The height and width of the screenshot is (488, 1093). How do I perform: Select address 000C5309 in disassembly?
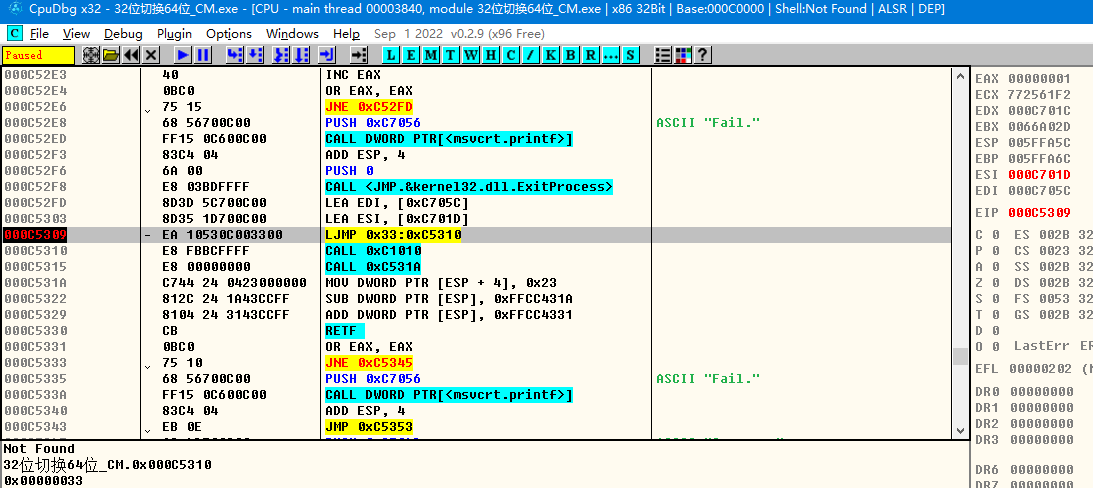pyautogui.click(x=36, y=235)
